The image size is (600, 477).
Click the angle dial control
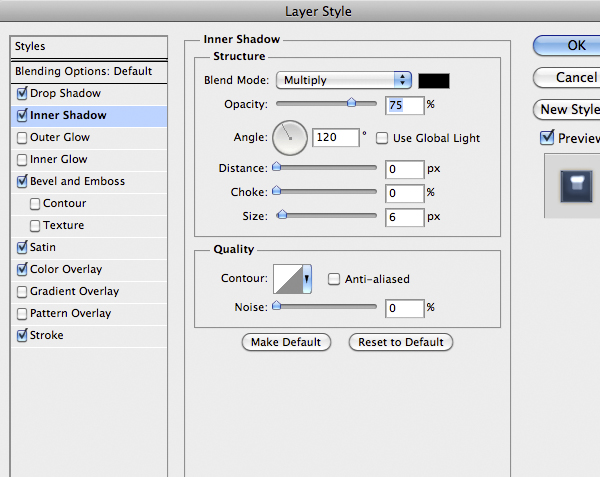291,137
